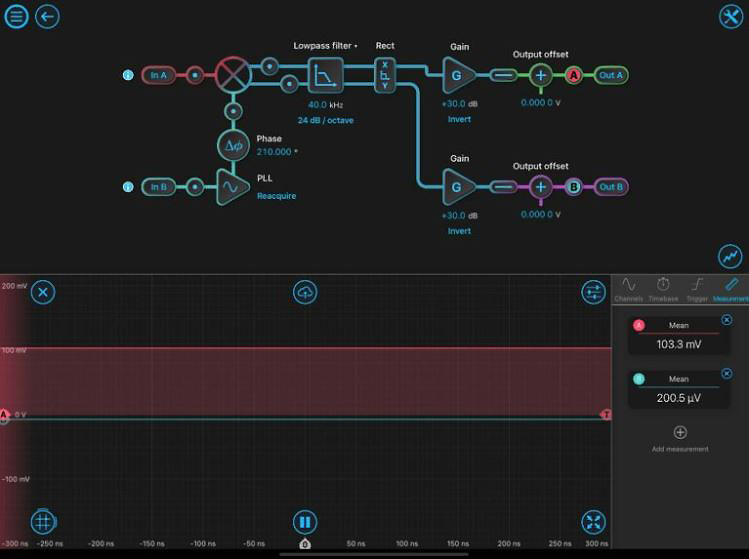This screenshot has width=749, height=559.
Task: Pause the oscilloscope acquisition
Action: point(305,521)
